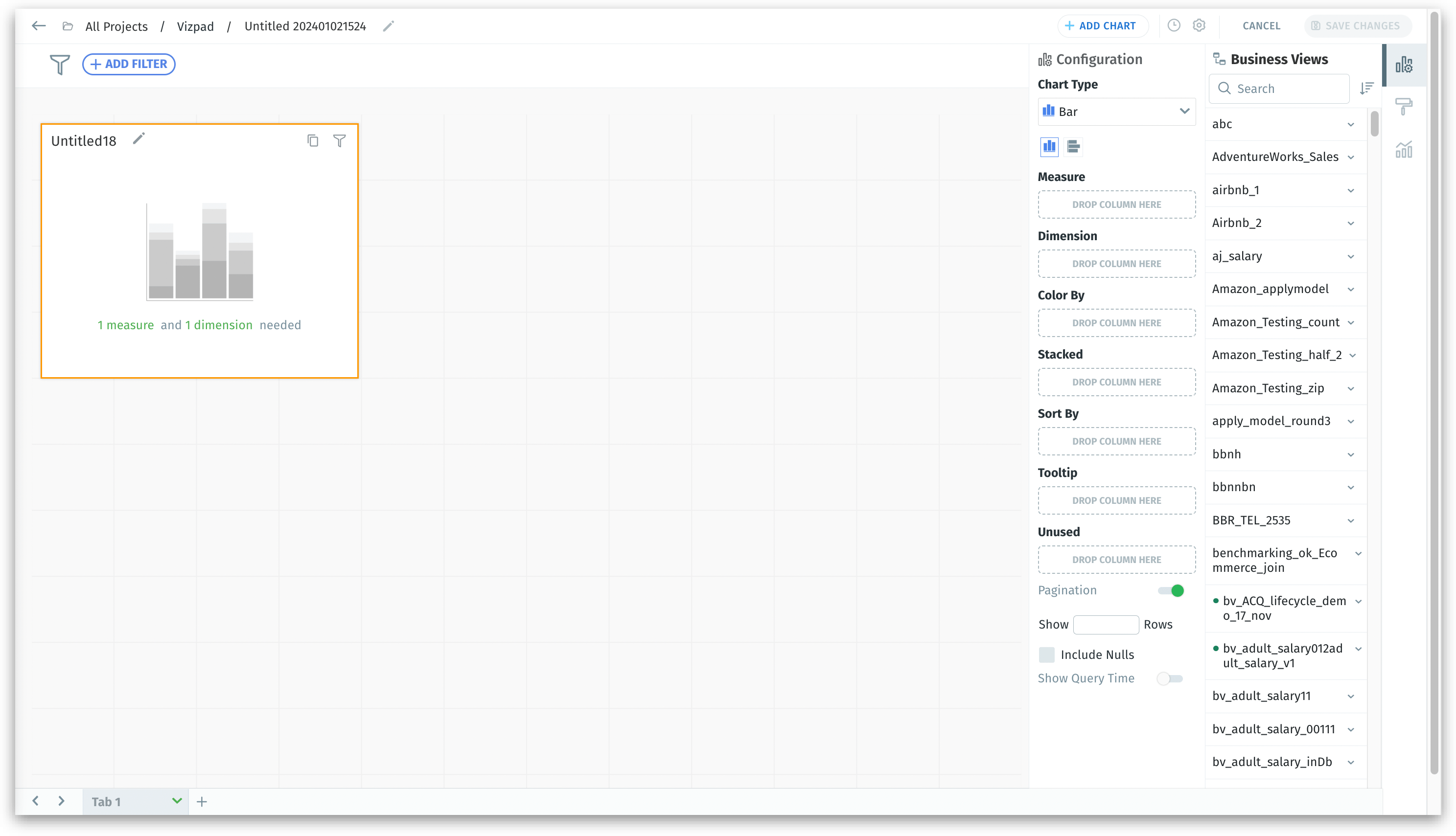
Task: Add a new tab with plus button
Action: [x=202, y=802]
